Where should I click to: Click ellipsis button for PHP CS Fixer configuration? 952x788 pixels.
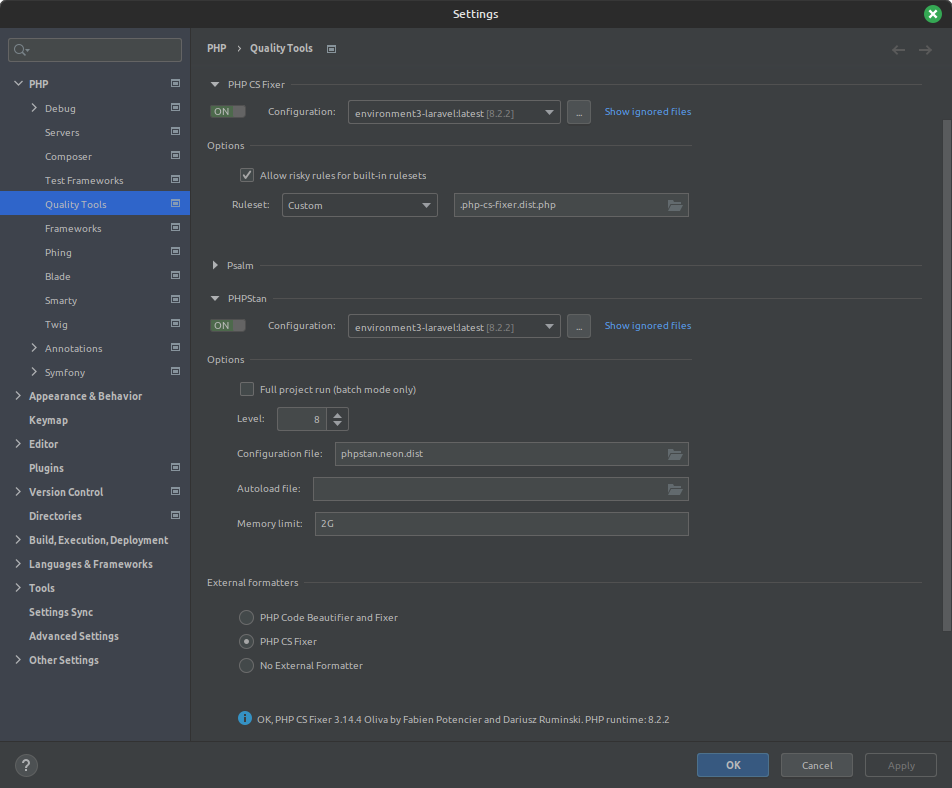click(579, 112)
